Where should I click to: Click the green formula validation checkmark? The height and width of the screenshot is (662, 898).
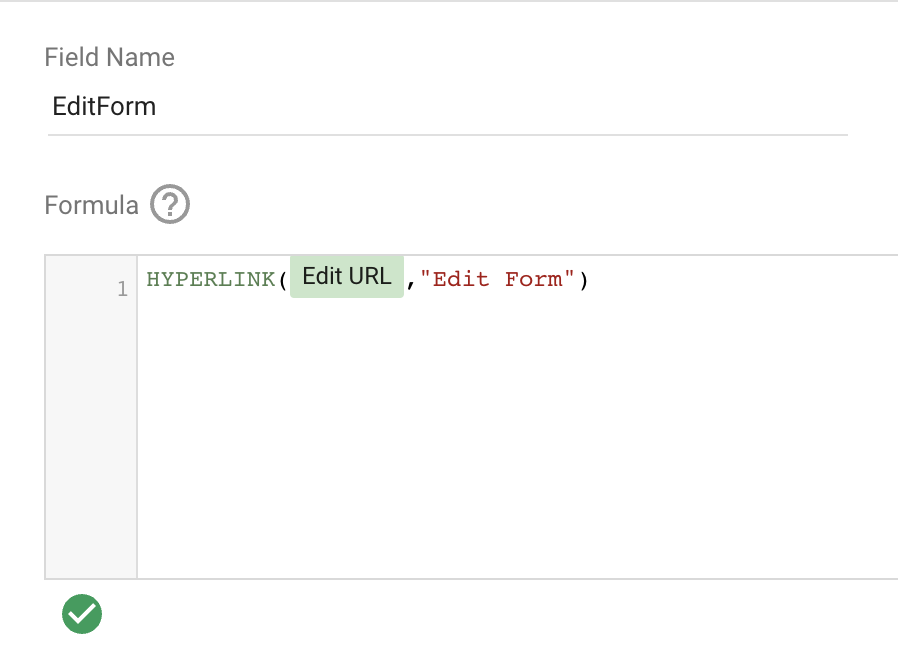pyautogui.click(x=82, y=614)
